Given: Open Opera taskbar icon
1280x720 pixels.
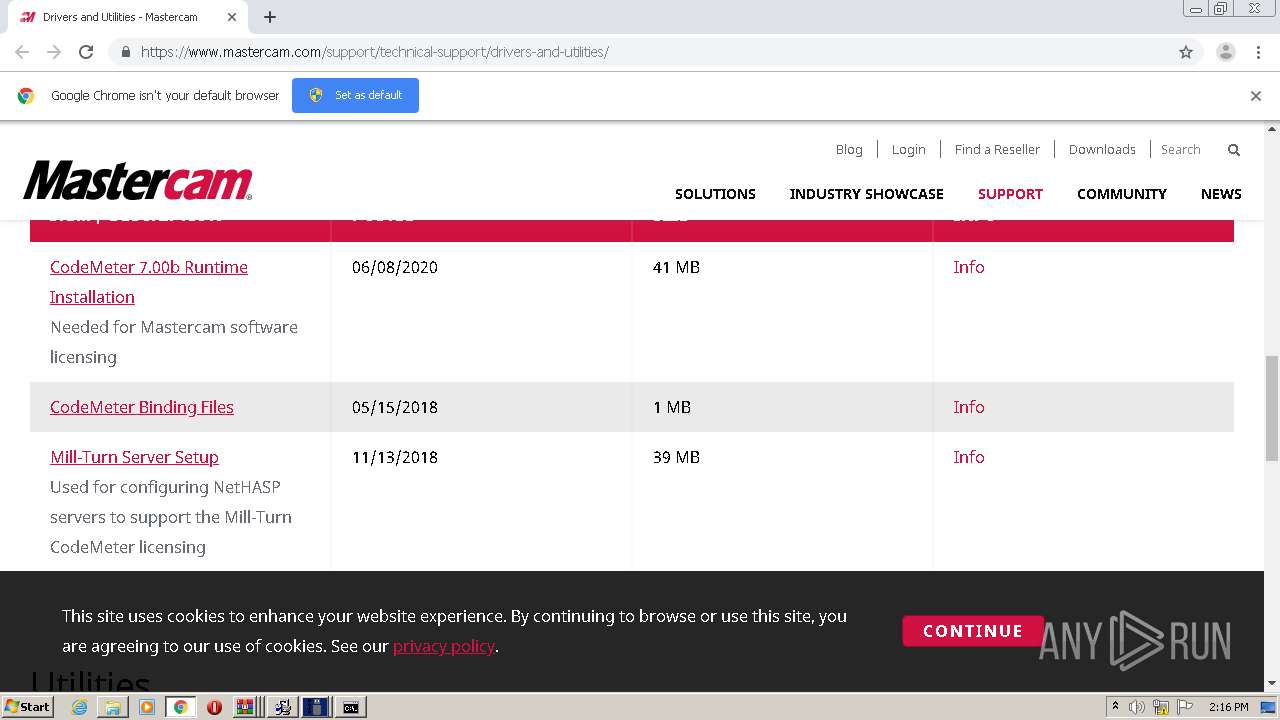Looking at the screenshot, I should tap(214, 707).
